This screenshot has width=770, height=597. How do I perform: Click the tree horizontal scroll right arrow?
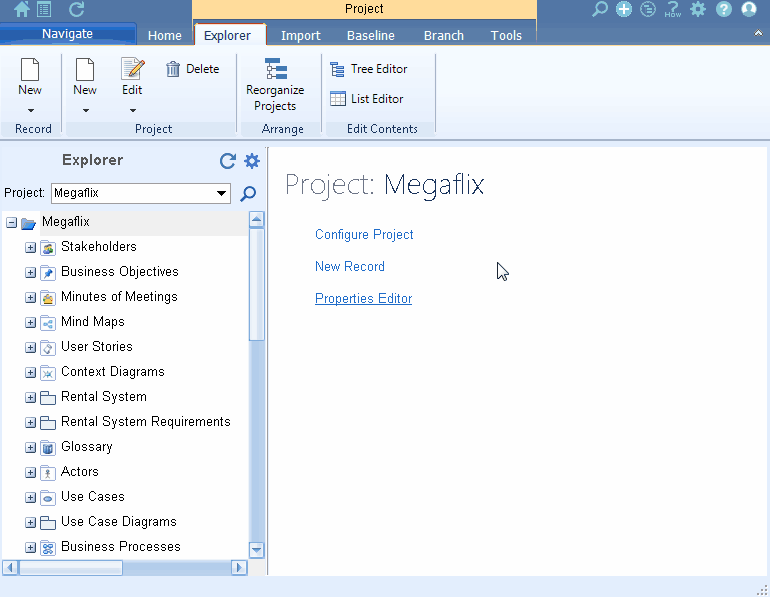(x=239, y=568)
